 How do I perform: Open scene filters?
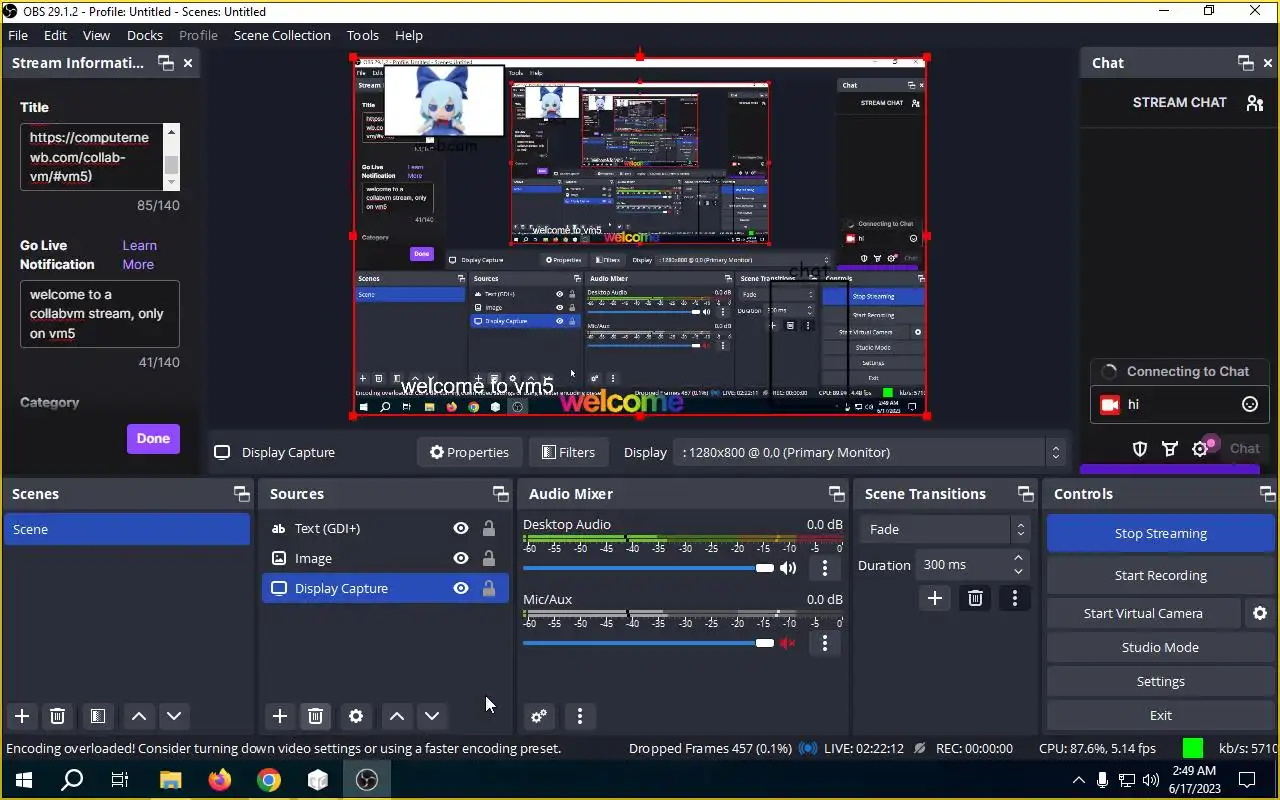(98, 716)
